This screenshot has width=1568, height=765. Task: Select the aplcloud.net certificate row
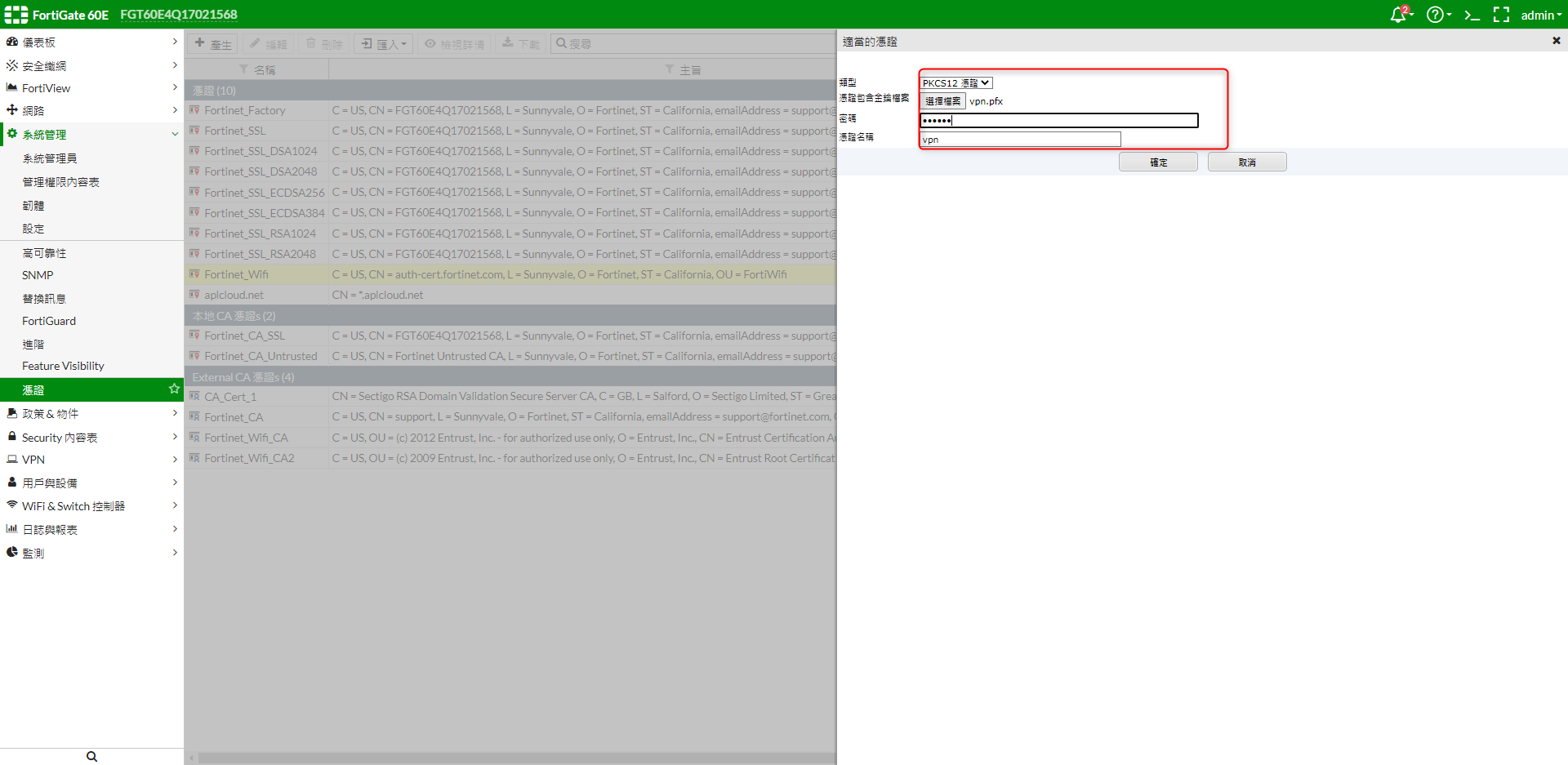[510, 295]
